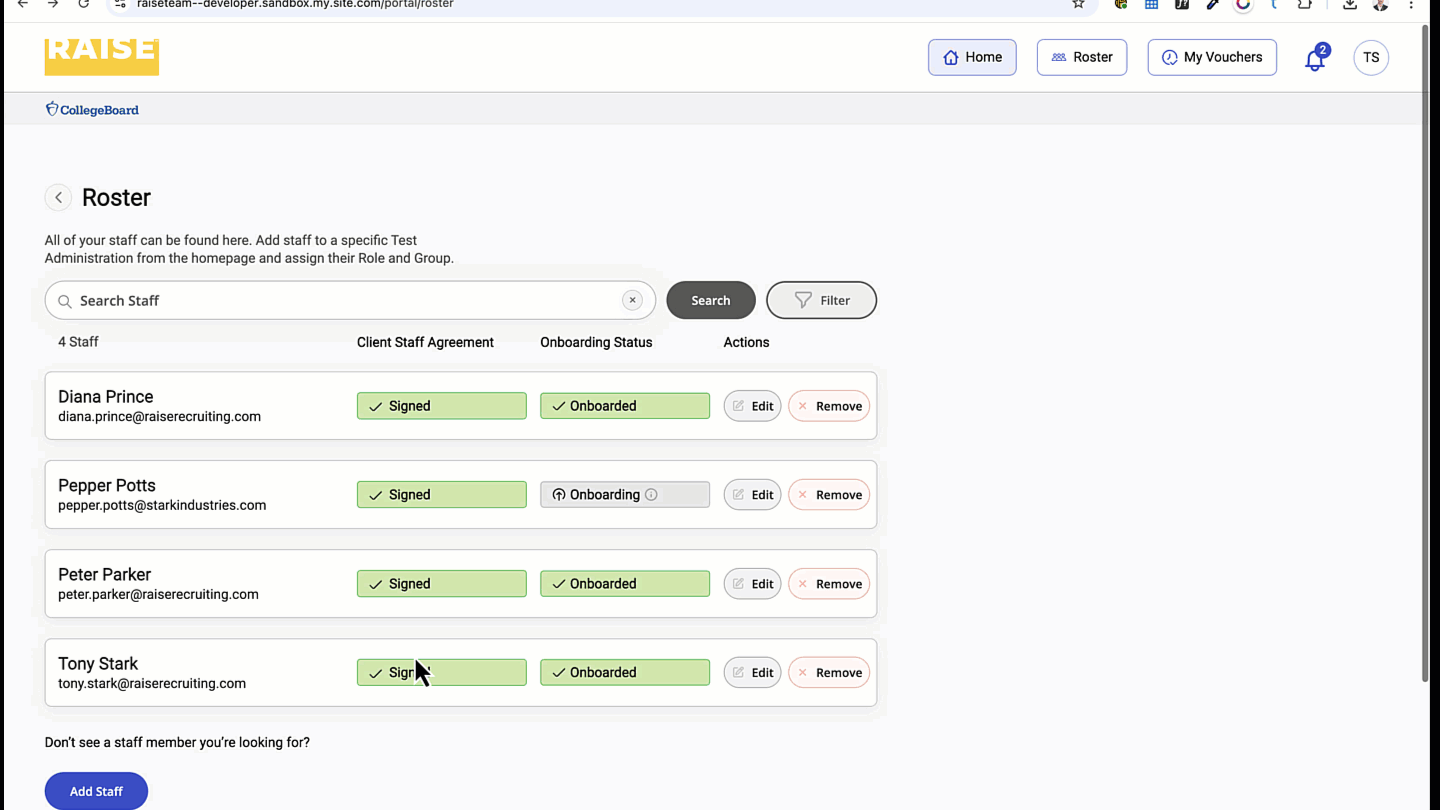Click the Add Staff button
1440x810 pixels.
[x=96, y=791]
